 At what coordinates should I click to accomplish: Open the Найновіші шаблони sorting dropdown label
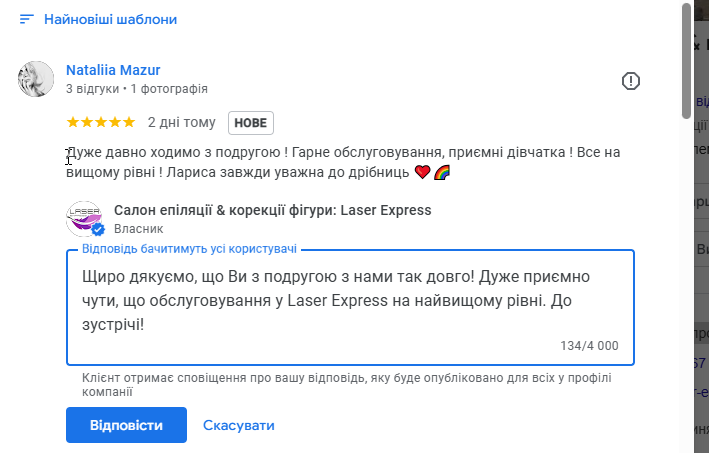point(111,19)
